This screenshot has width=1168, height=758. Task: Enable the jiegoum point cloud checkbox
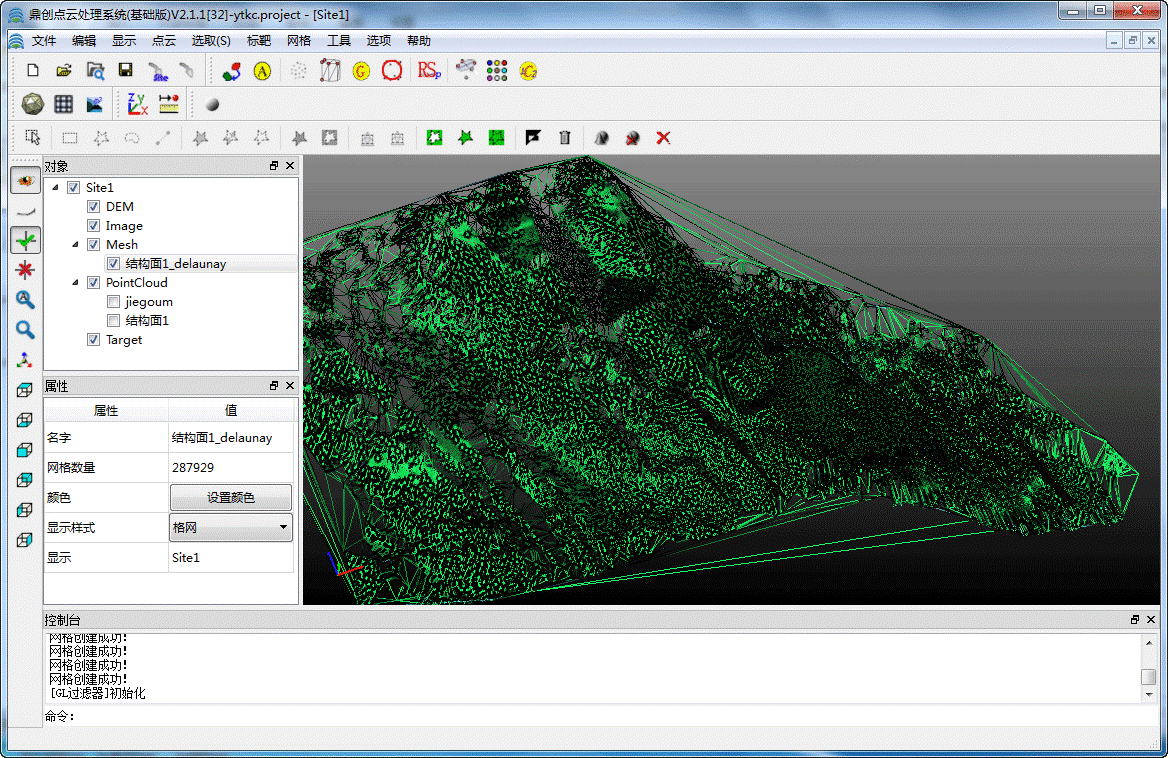tap(113, 302)
